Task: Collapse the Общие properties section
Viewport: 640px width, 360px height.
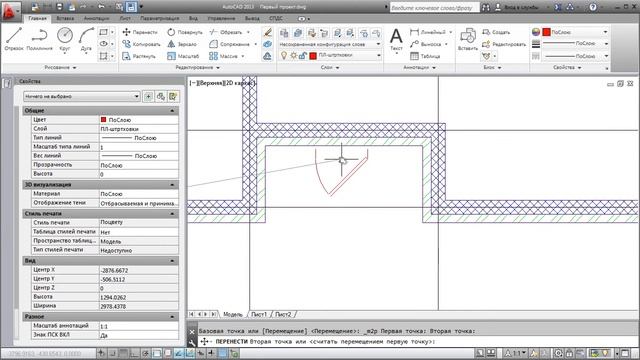Action: tap(172, 111)
